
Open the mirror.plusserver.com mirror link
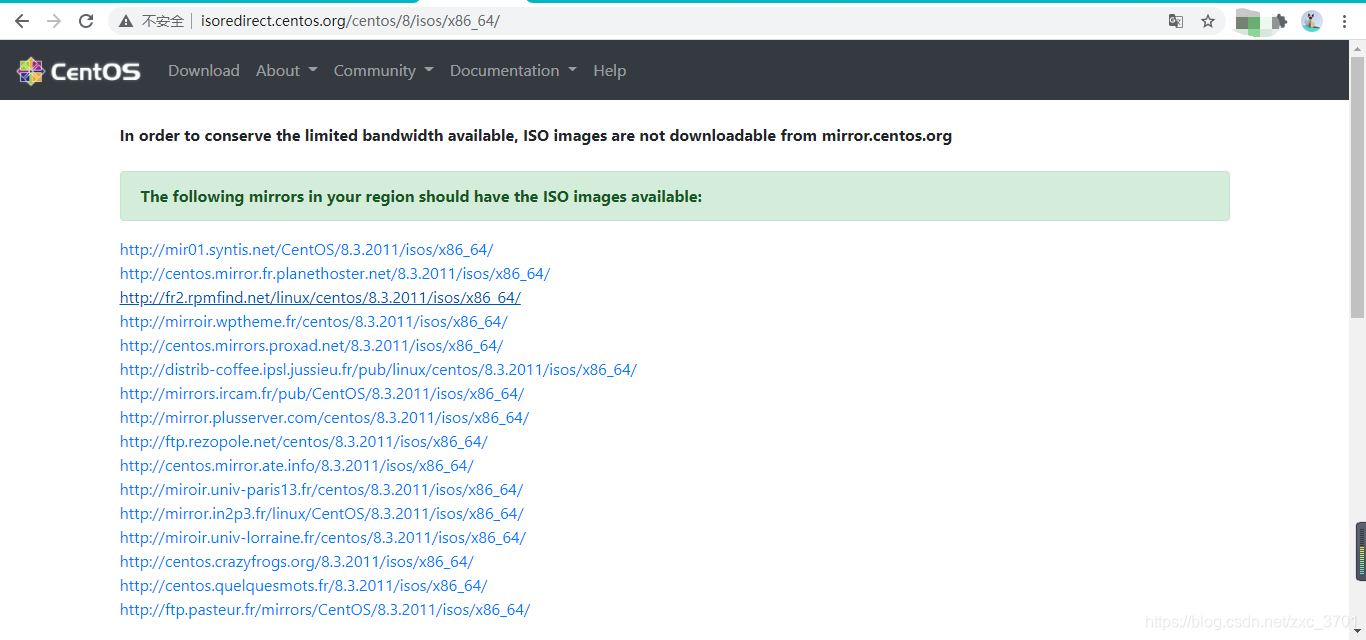(x=324, y=418)
